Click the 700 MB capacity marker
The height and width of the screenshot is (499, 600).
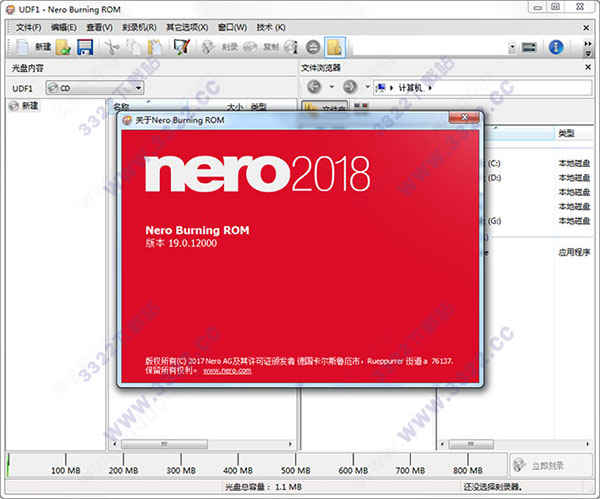tap(410, 470)
